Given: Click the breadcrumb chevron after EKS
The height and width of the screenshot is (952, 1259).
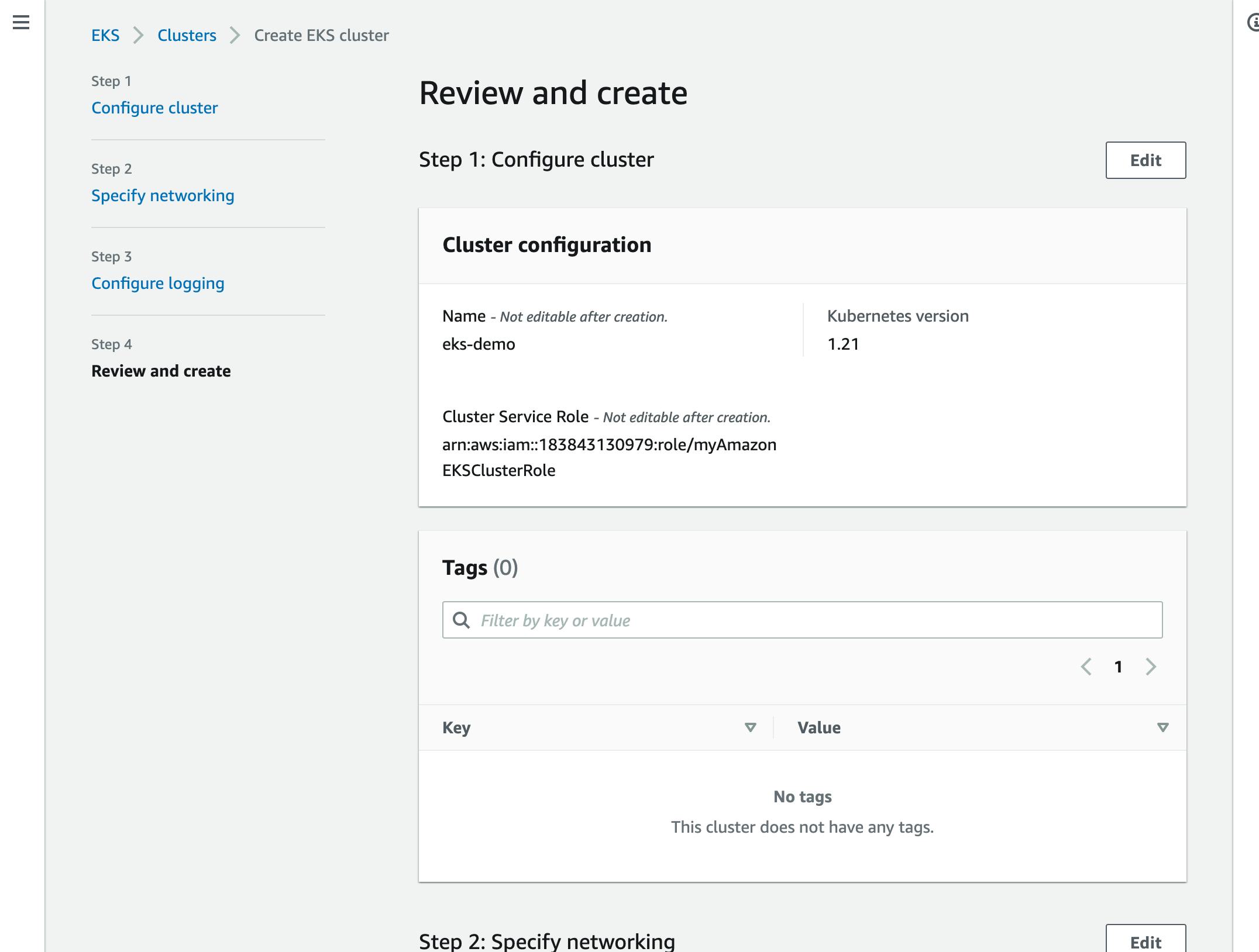Looking at the screenshot, I should (138, 36).
